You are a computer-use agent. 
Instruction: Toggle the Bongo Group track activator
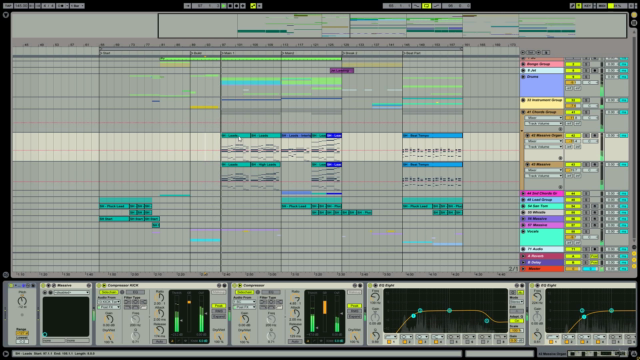(573, 64)
